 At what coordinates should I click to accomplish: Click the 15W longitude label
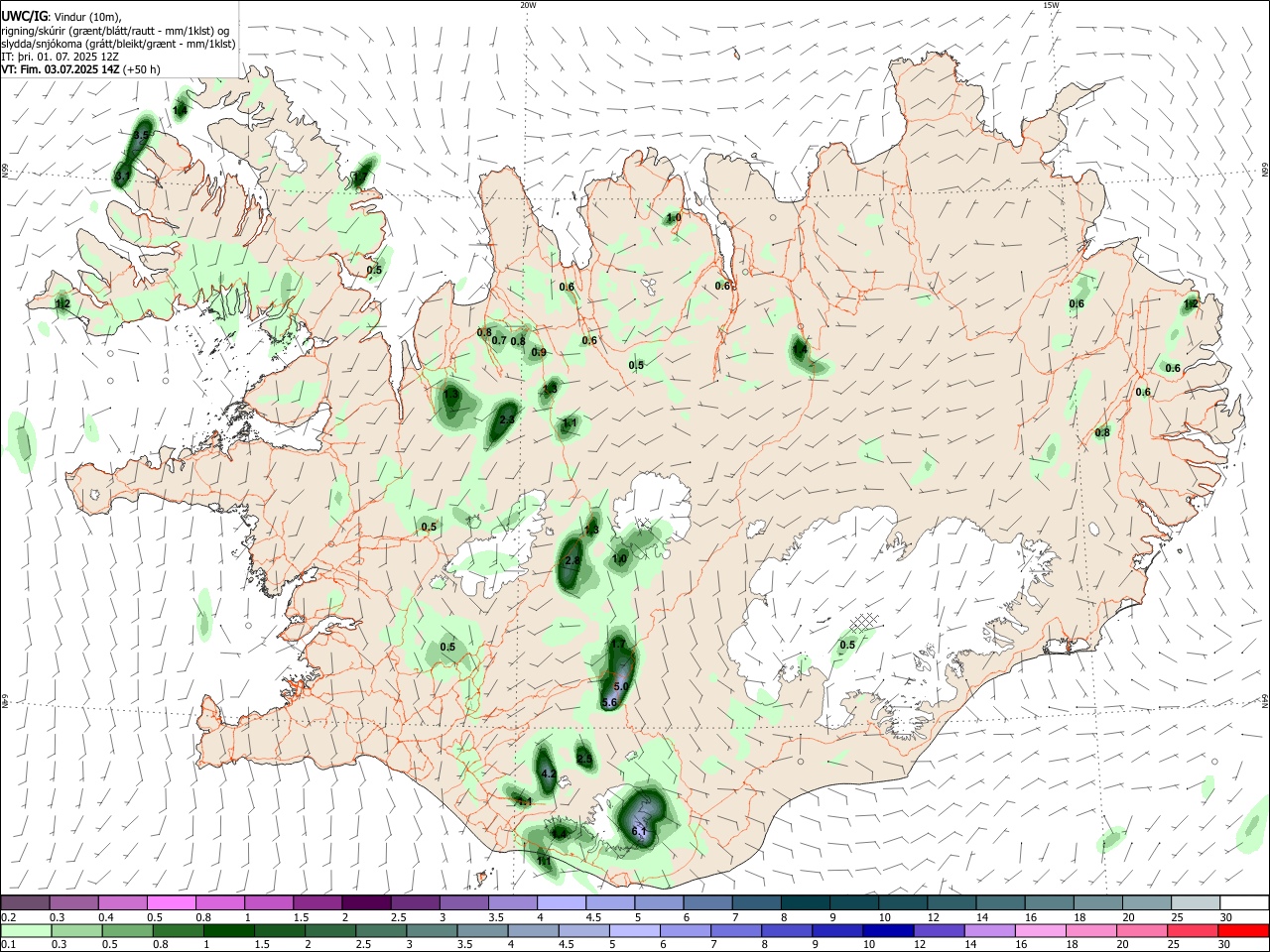point(1051,5)
